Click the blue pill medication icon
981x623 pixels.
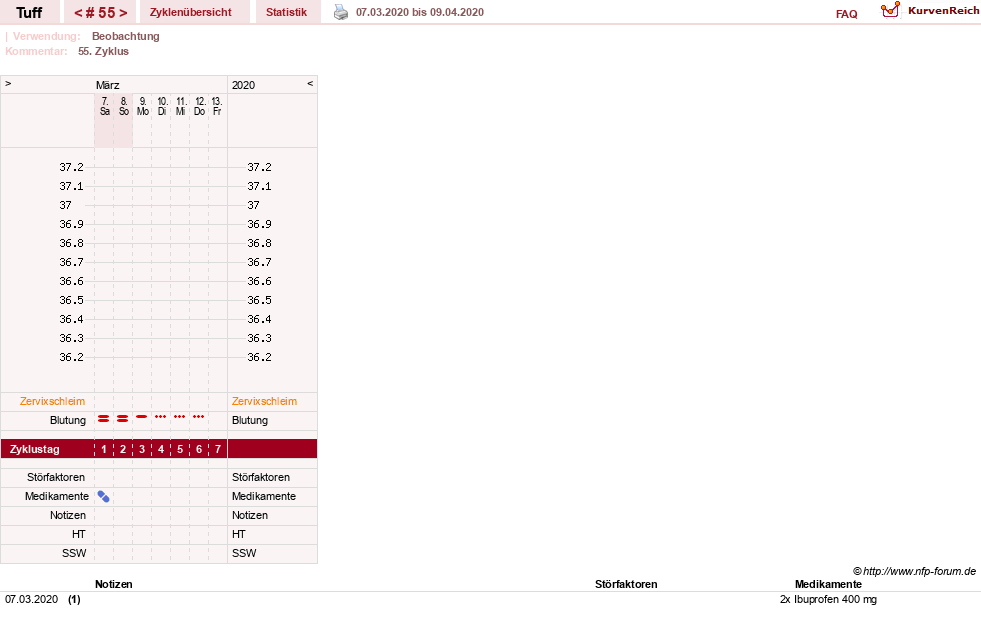pos(103,497)
